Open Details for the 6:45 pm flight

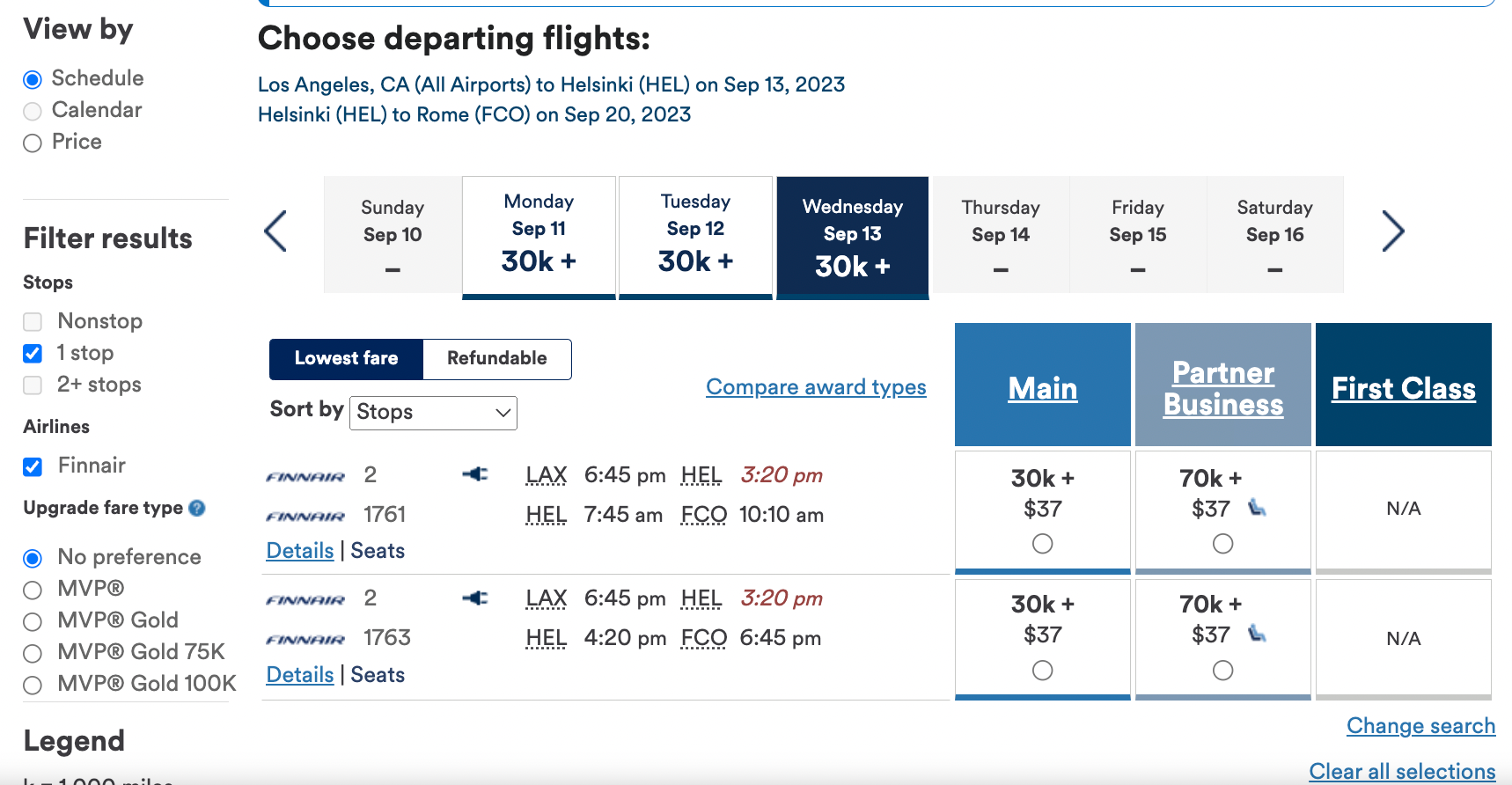[x=299, y=550]
